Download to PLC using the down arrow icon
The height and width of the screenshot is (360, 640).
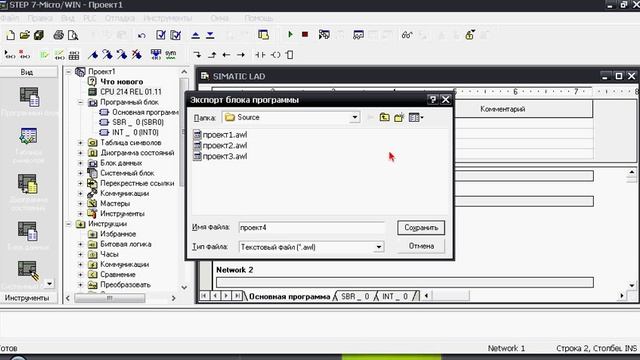click(x=210, y=36)
